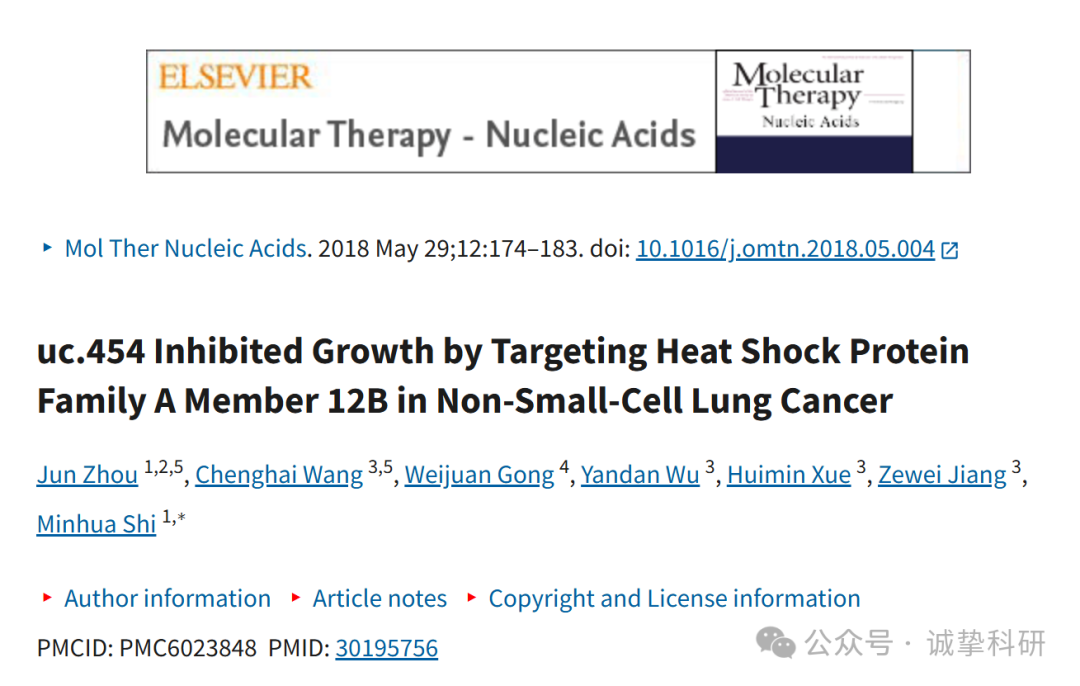
Task: Open the Zewei Jiang author link
Action: click(942, 475)
